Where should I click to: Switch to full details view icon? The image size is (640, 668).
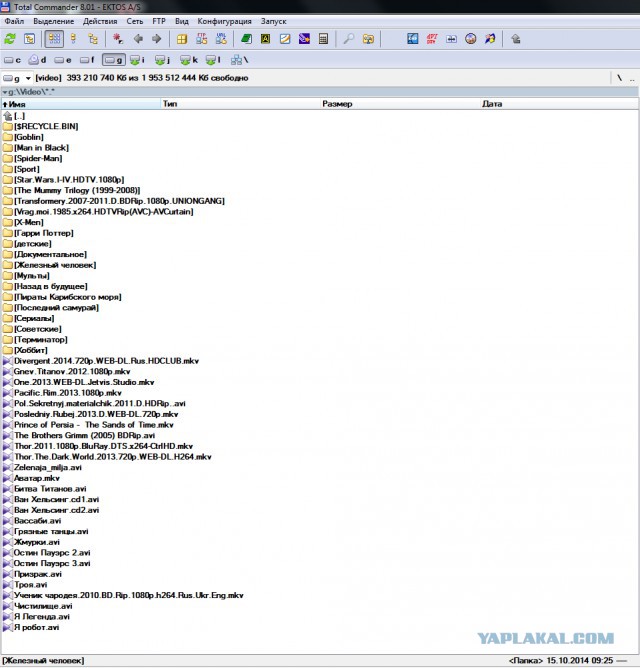(x=74, y=39)
